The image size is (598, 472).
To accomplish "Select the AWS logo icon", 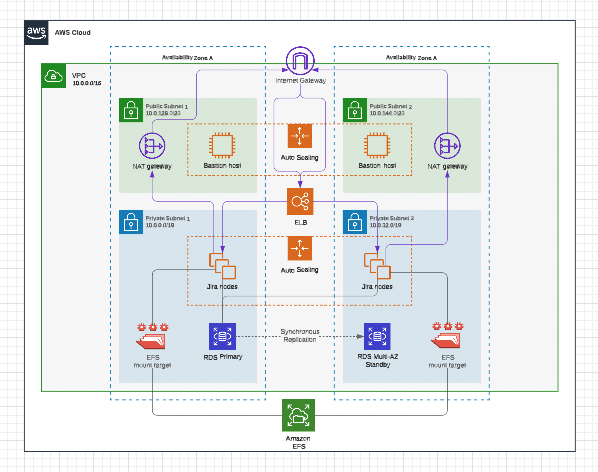I will (36, 33).
